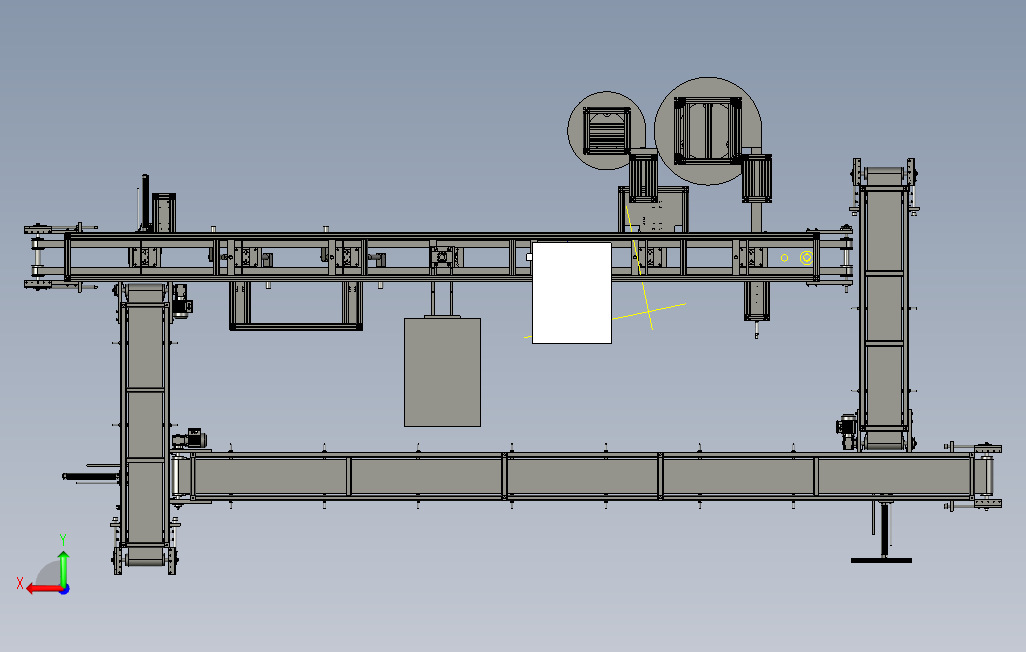Click the blue Z axis ball of the triad
Viewport: 1026px width, 652px height.
pyautogui.click(x=65, y=590)
